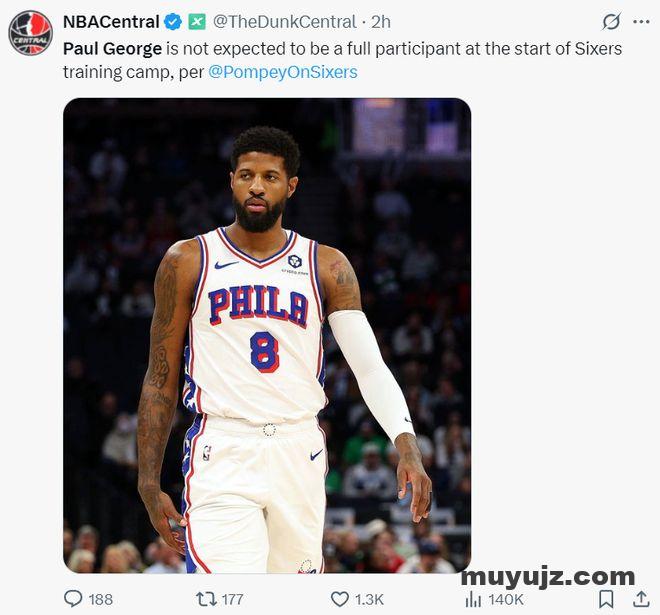Open the share arrow menu
660x615 pixels.
pos(640,599)
